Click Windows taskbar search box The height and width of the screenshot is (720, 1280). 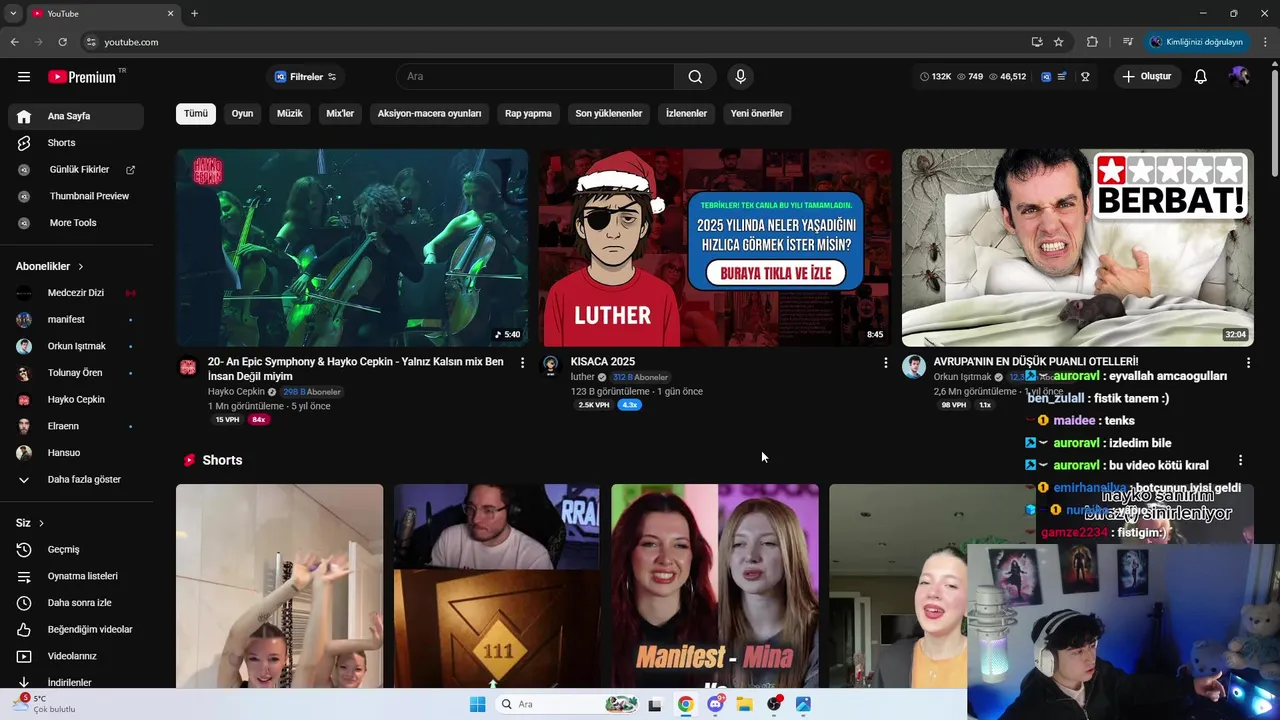[568, 704]
